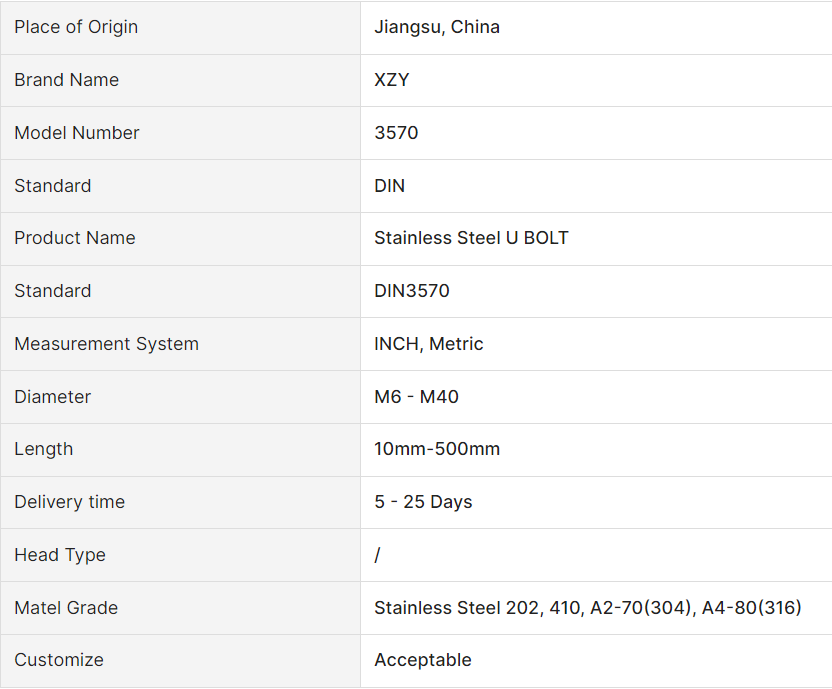832x689 pixels.
Task: Click the length value '10mm-500mm'
Action: tap(437, 449)
